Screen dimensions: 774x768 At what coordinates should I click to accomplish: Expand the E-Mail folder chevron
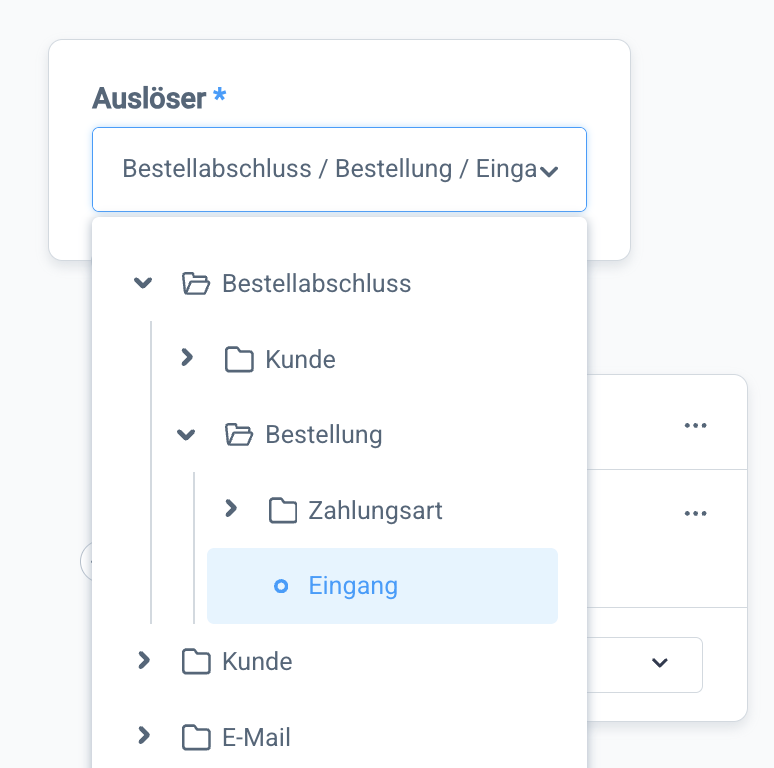pyautogui.click(x=144, y=736)
